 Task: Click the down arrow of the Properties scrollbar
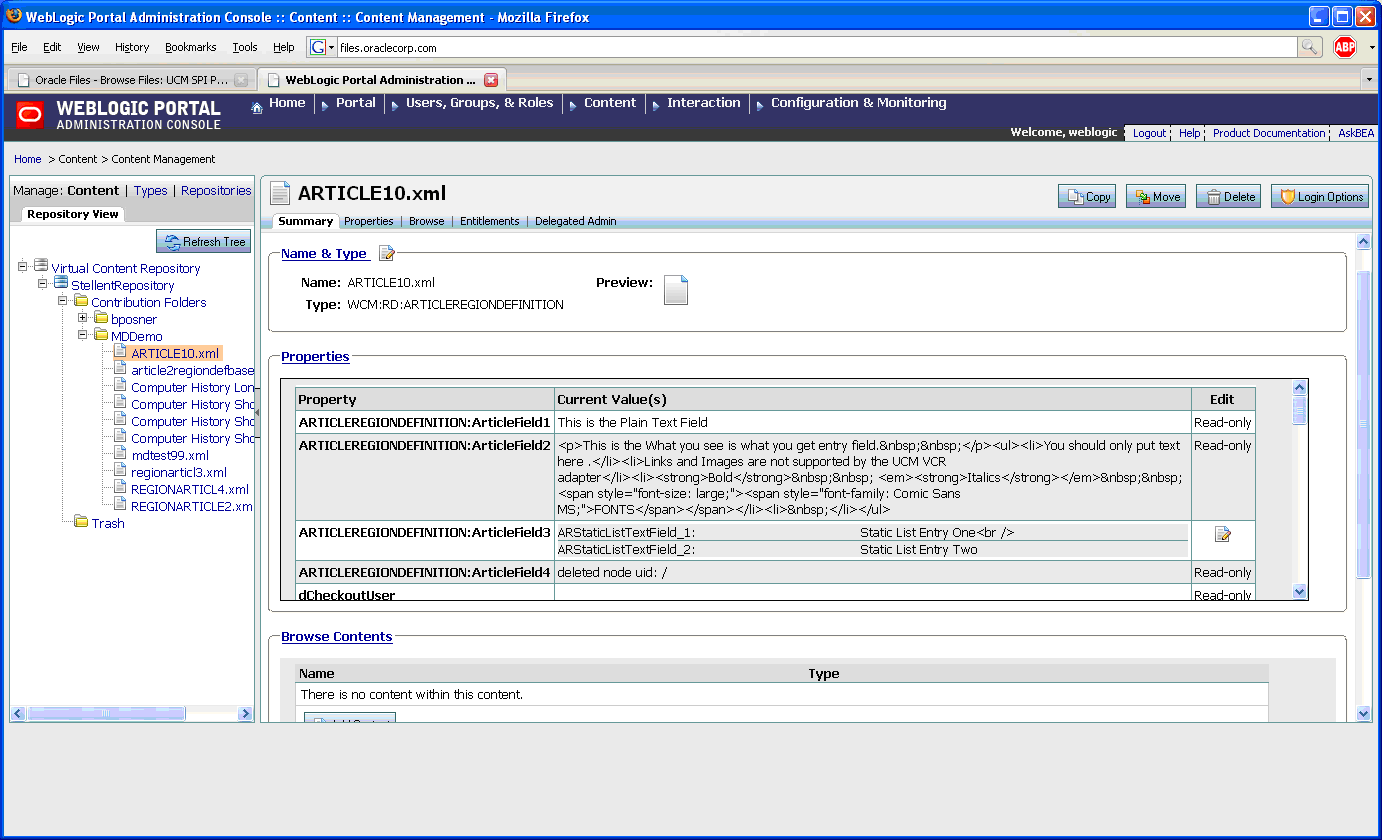coord(1299,590)
